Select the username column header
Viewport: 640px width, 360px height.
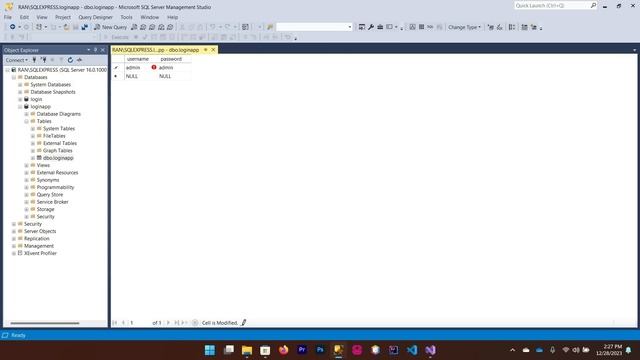[x=138, y=59]
